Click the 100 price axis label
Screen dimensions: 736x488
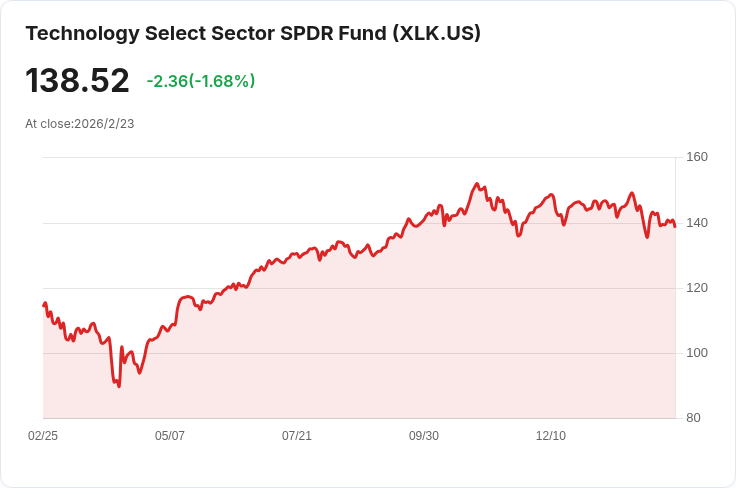click(x=697, y=353)
